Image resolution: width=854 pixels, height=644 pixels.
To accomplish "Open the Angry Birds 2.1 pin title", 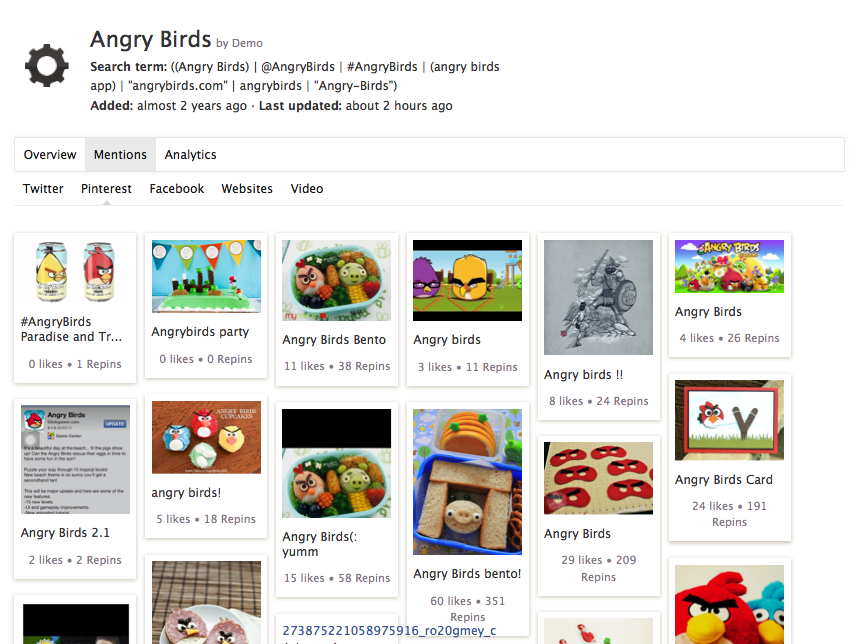I will click(65, 533).
